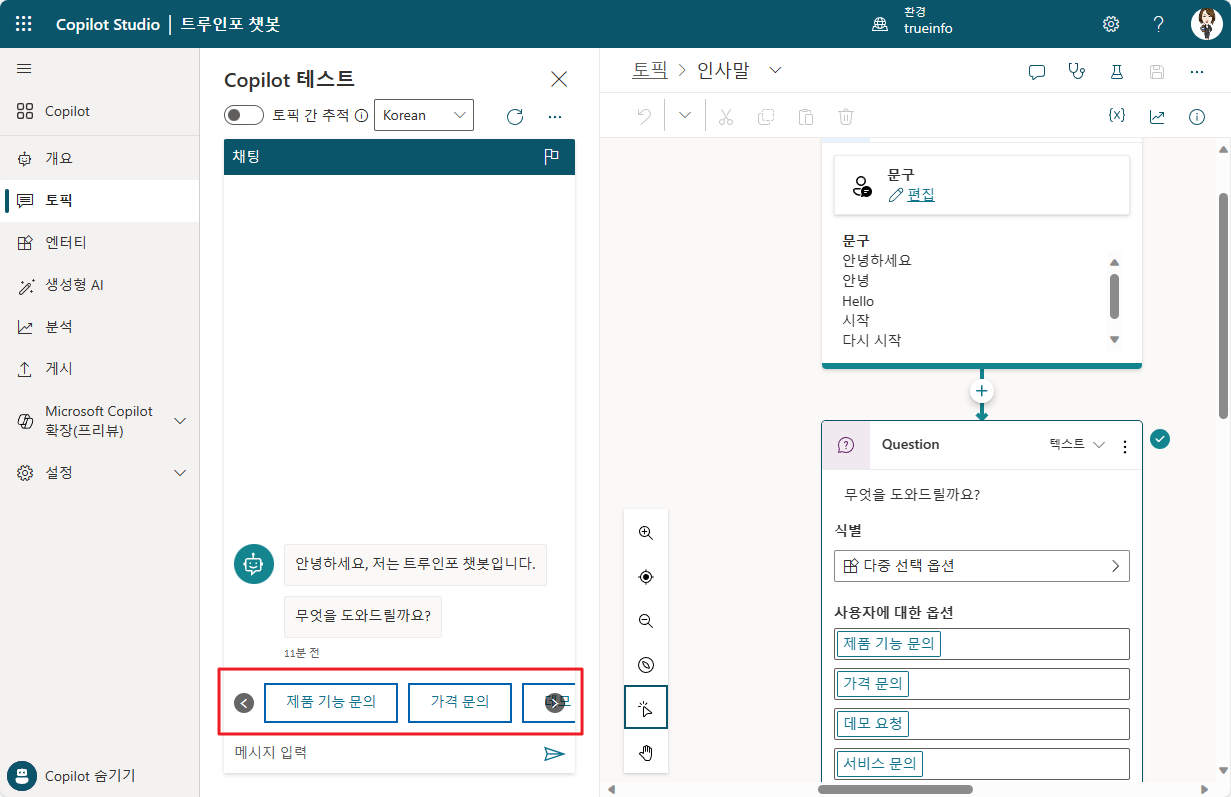Click the 메시지 입력 message field
Screen dimensions: 1231x797
tap(383, 753)
